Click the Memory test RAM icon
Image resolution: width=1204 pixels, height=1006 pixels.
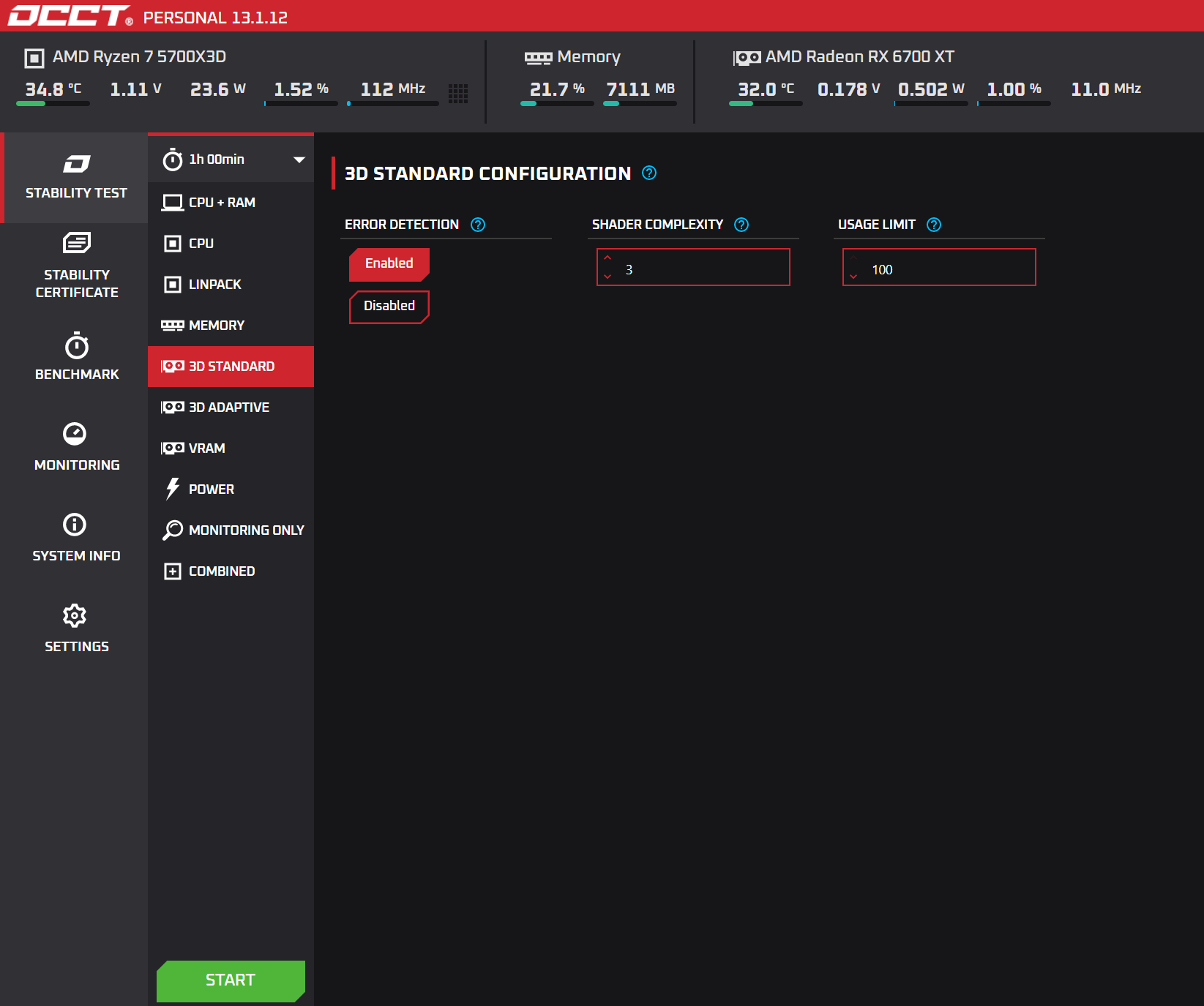click(173, 326)
